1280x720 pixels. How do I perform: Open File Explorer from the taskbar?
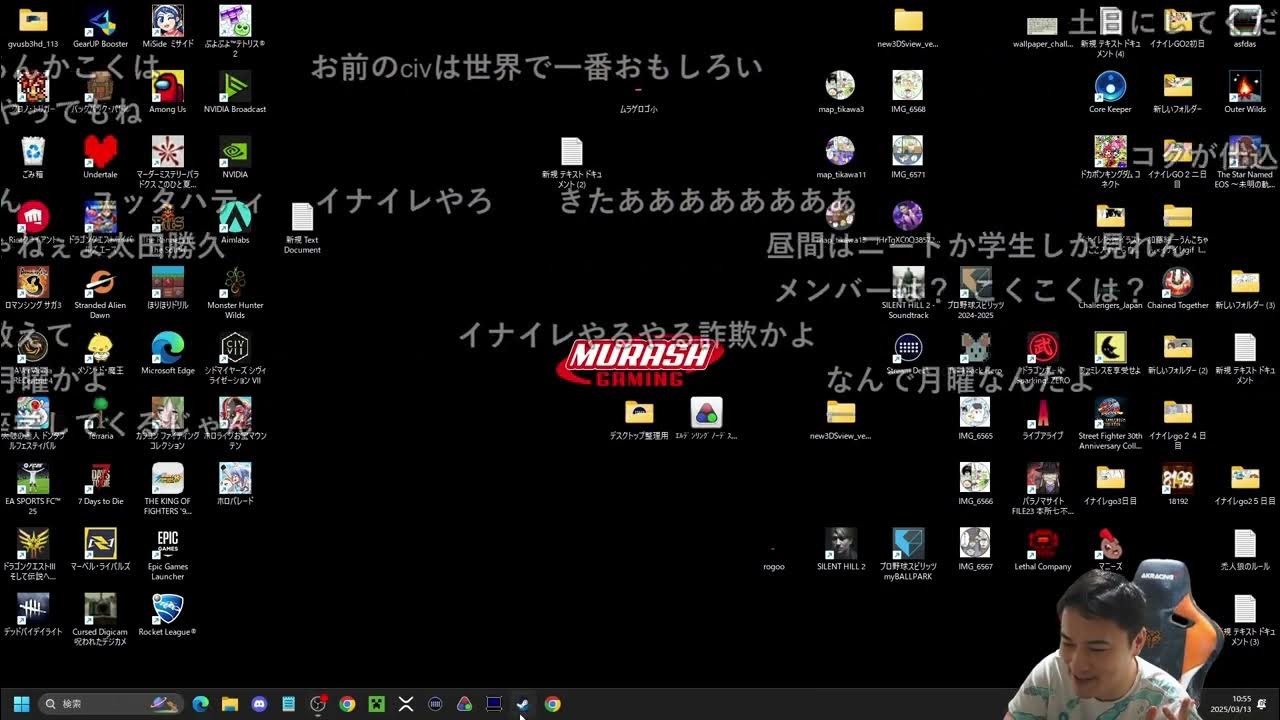pyautogui.click(x=230, y=704)
